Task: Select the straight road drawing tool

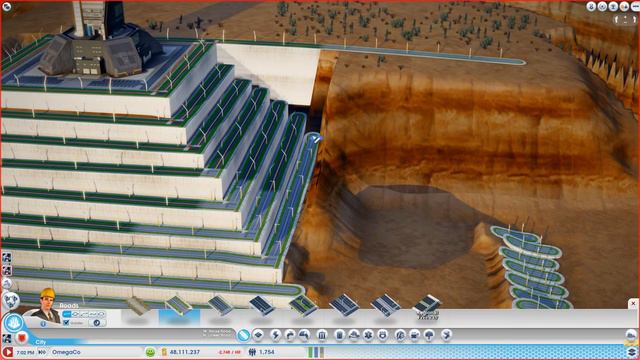Action: [x=67, y=314]
